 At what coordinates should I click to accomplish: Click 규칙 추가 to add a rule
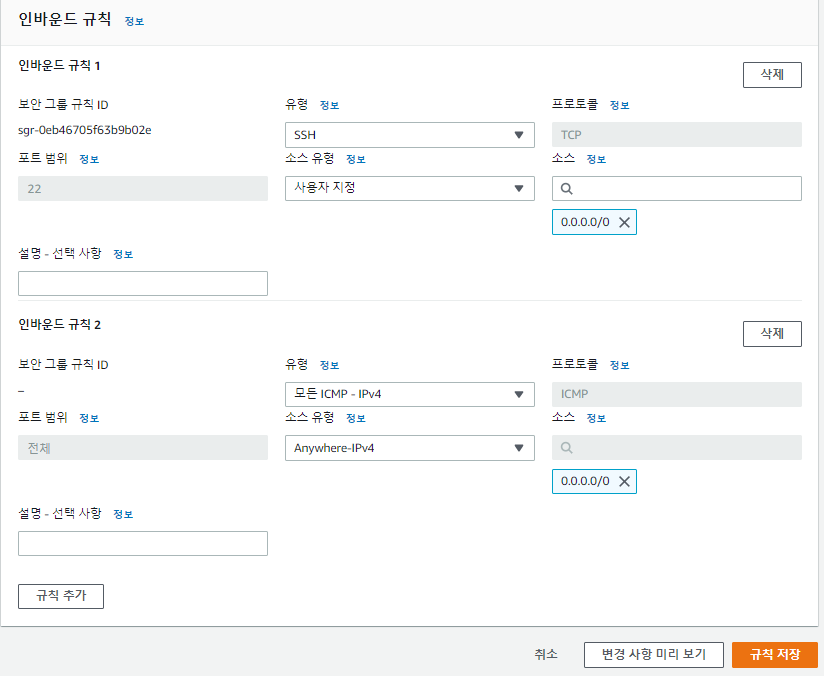click(x=61, y=596)
